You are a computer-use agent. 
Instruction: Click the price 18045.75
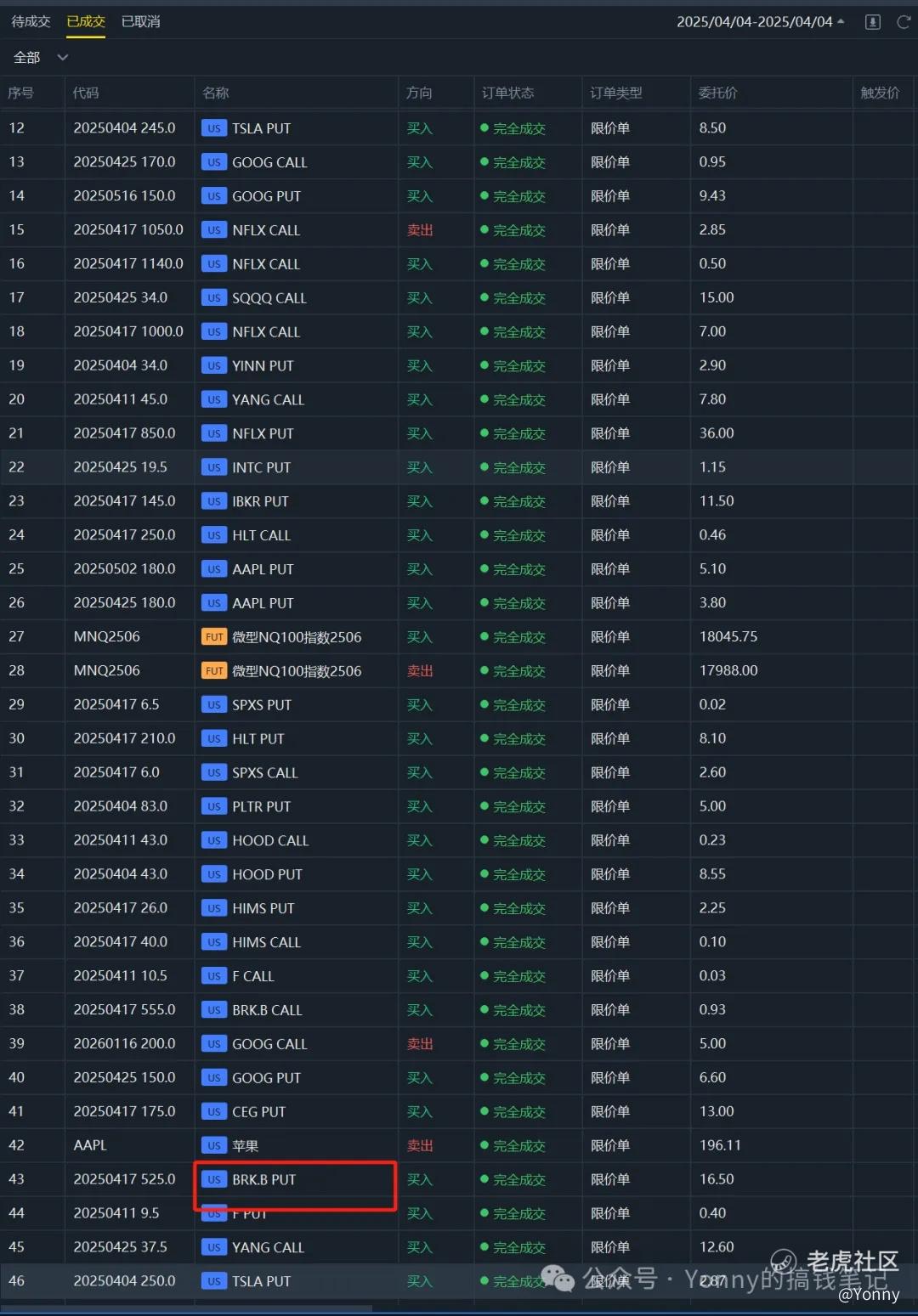tap(728, 637)
